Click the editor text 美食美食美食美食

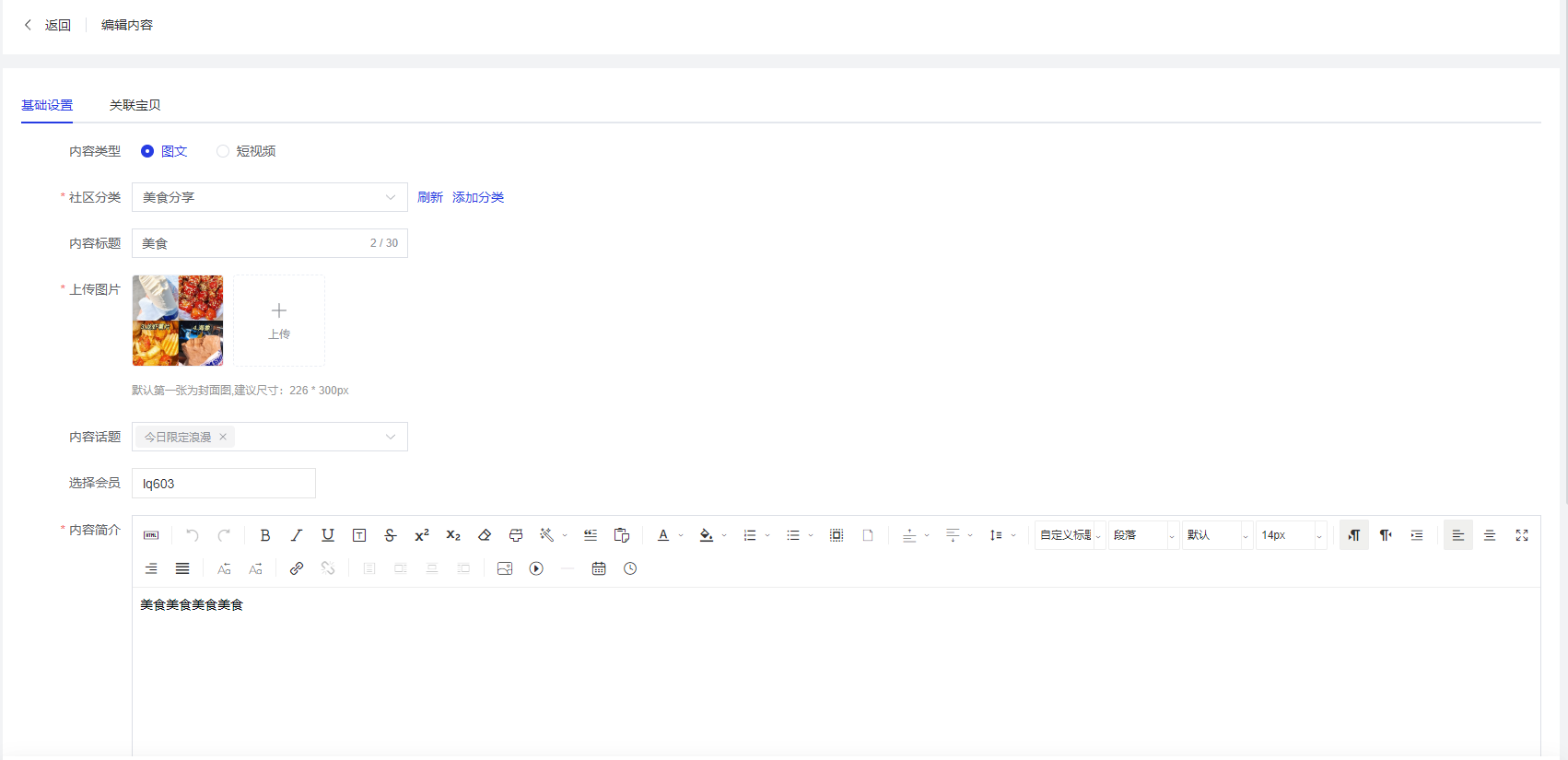pyautogui.click(x=192, y=604)
